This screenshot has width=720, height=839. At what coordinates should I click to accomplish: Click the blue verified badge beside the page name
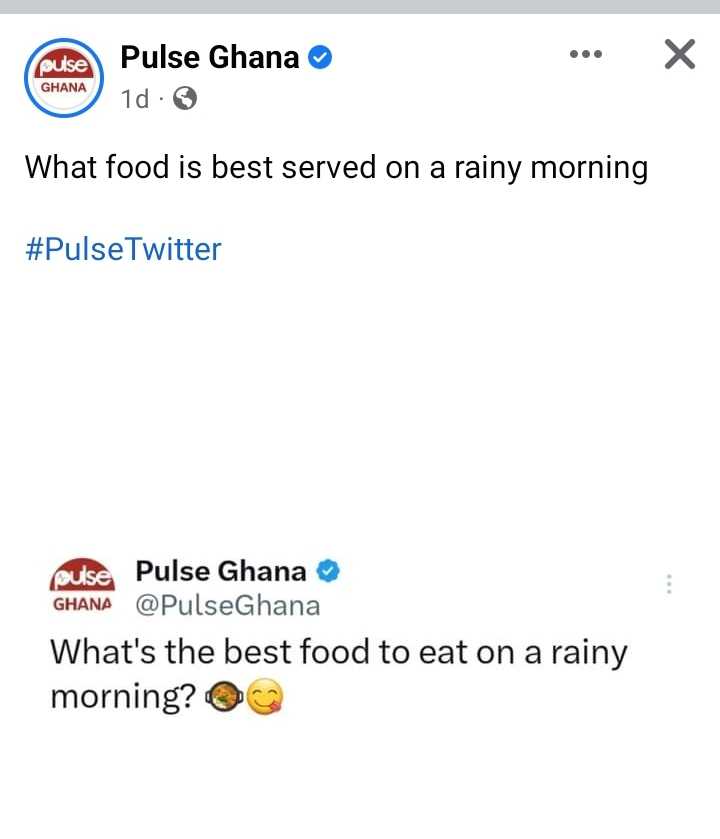point(320,58)
